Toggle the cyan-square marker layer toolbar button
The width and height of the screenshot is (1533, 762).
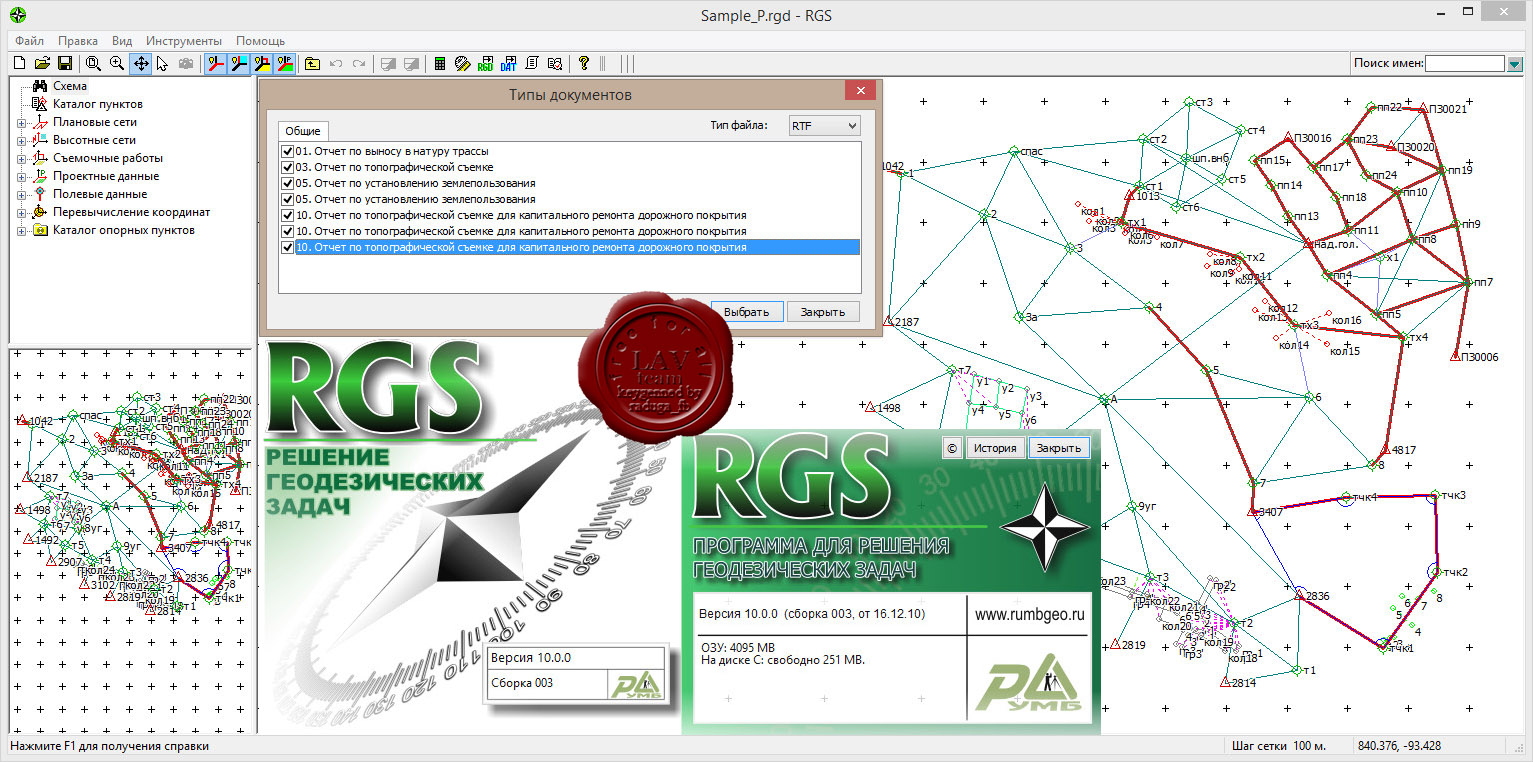coord(239,64)
